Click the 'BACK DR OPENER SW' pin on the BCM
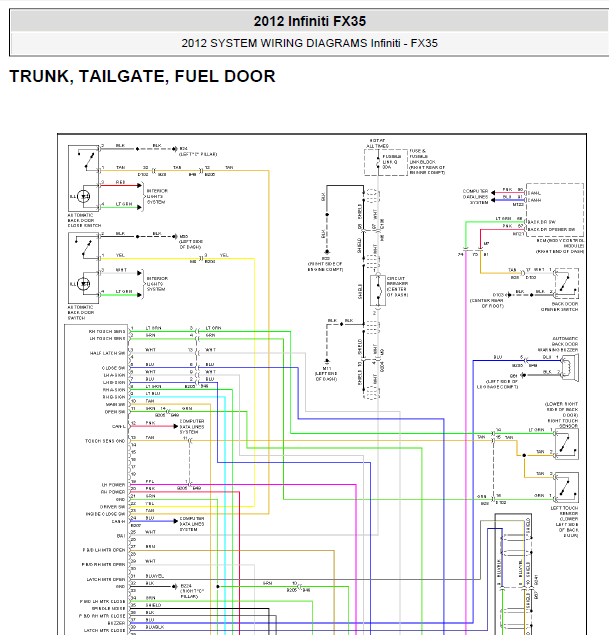This screenshot has height=635, width=609. tap(551, 229)
